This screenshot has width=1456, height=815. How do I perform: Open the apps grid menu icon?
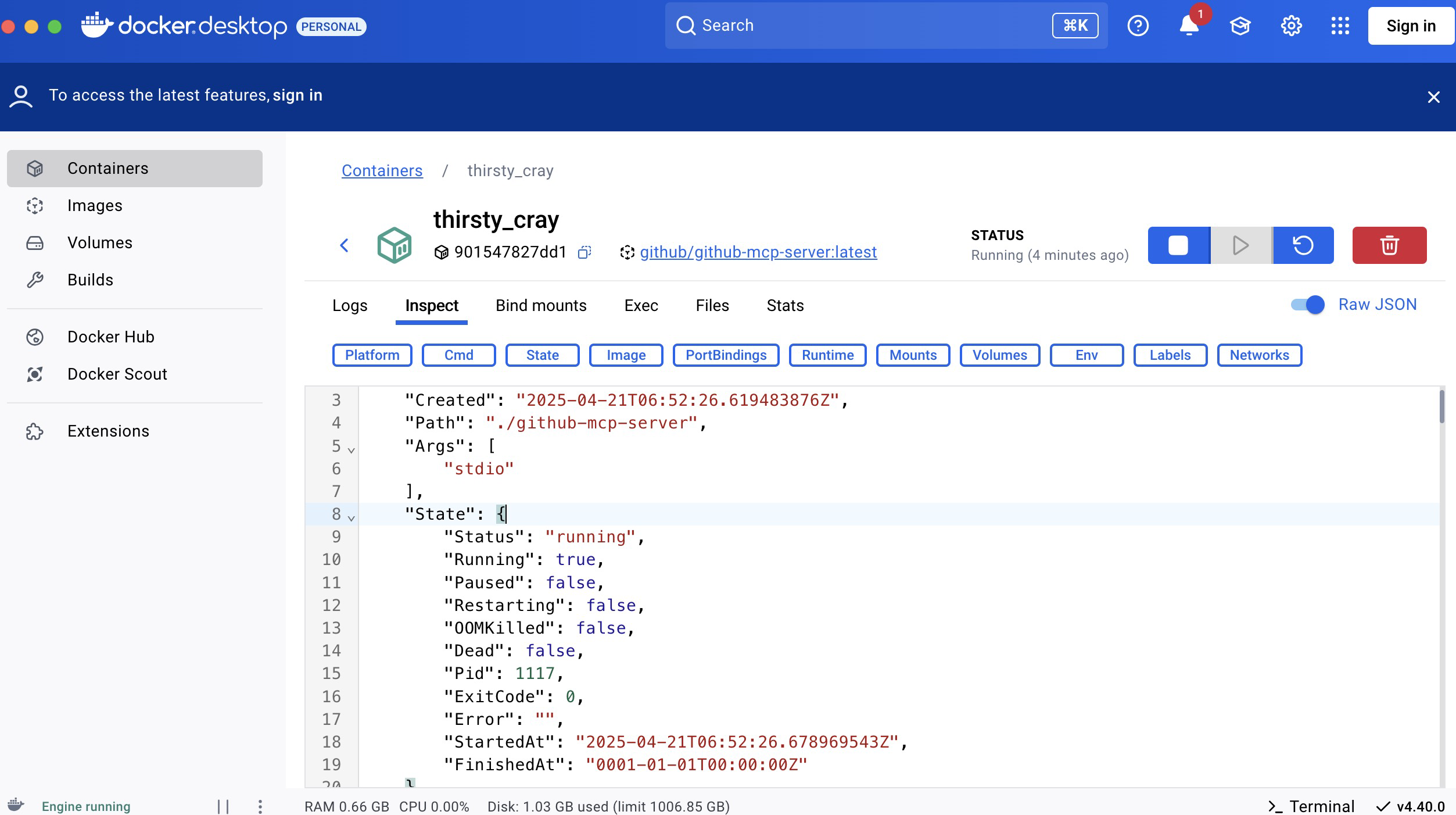(1340, 26)
